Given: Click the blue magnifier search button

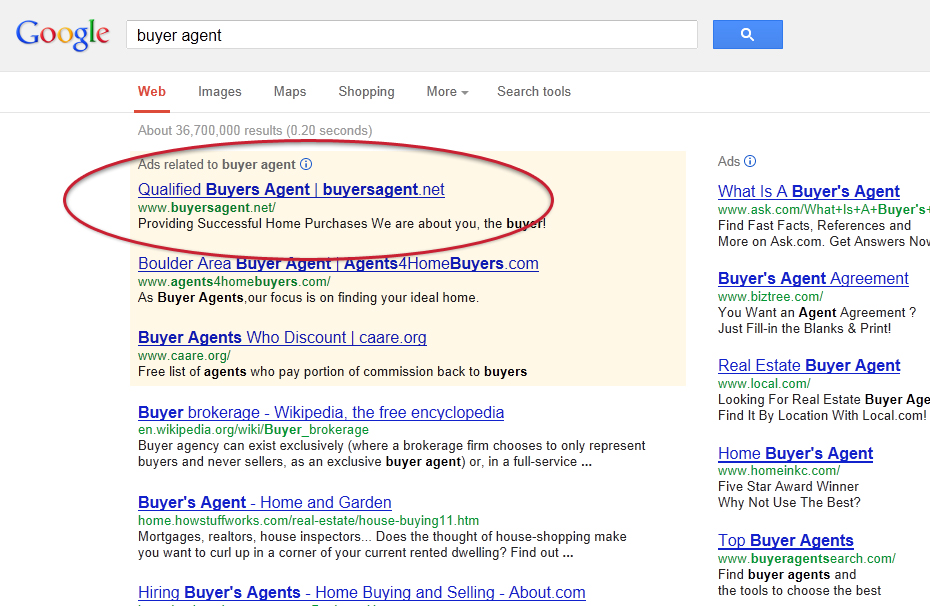Looking at the screenshot, I should 747,35.
